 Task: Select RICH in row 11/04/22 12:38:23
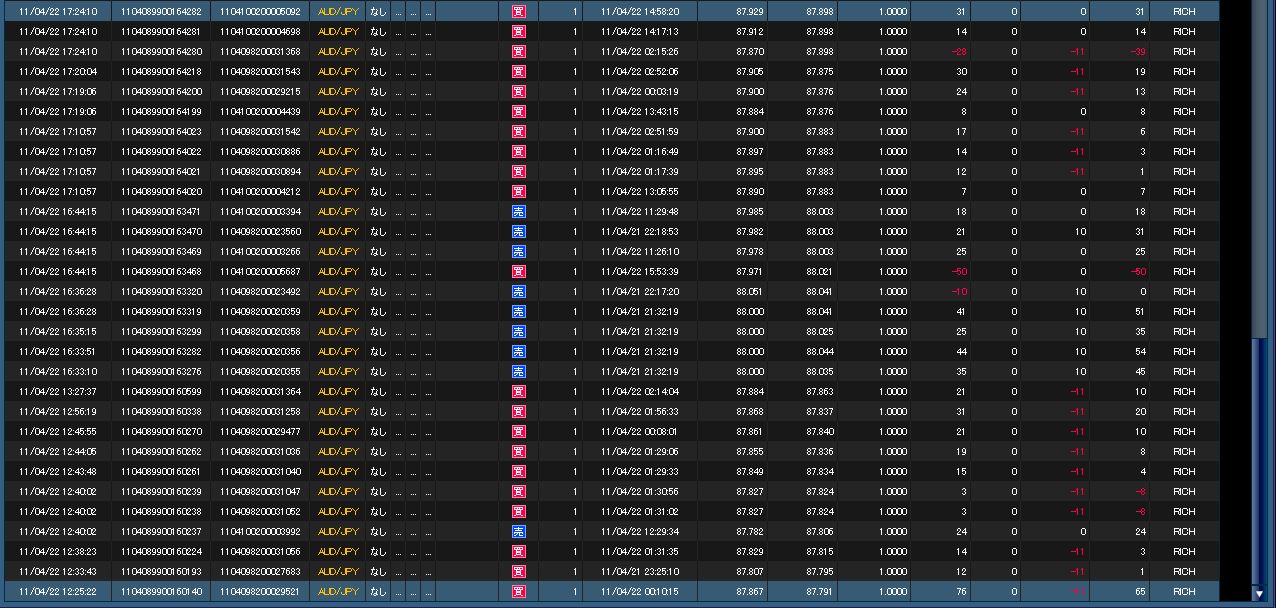pos(1184,552)
